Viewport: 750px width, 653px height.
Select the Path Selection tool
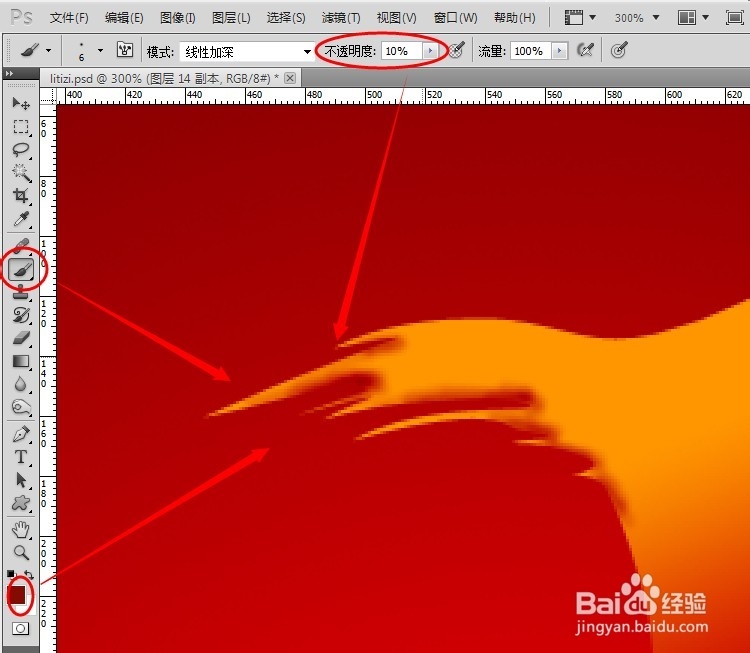coord(21,480)
